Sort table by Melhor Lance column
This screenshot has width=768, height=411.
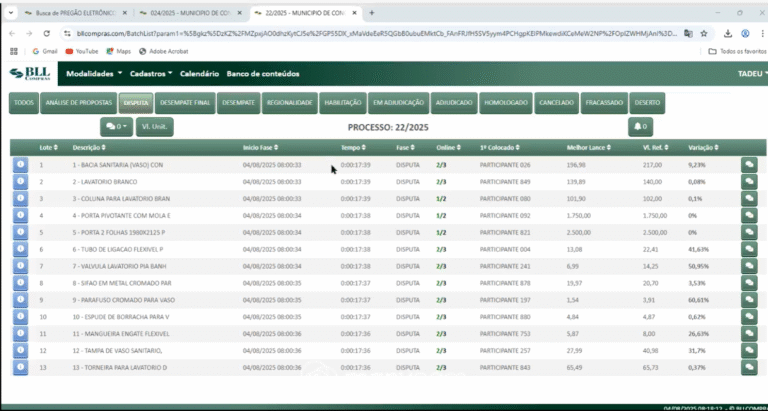click(x=589, y=147)
